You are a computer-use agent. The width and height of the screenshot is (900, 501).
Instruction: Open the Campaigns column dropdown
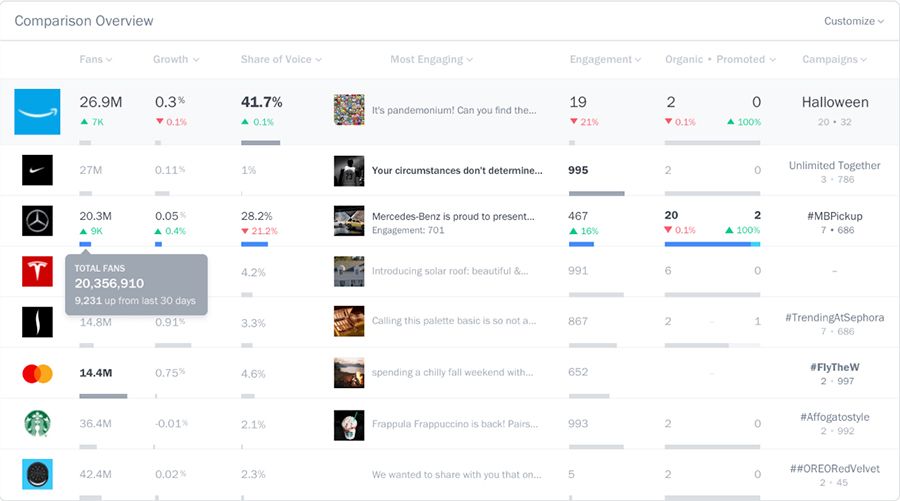tap(834, 59)
